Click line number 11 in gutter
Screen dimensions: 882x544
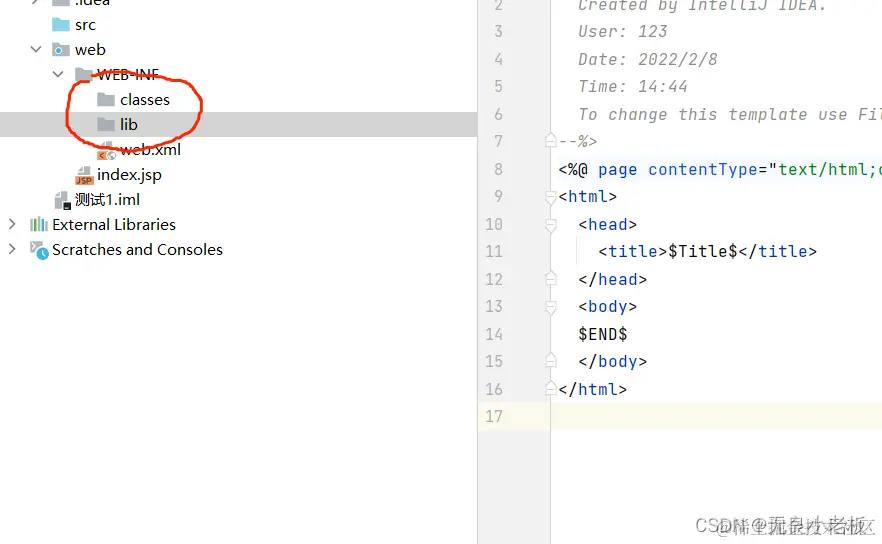[494, 251]
